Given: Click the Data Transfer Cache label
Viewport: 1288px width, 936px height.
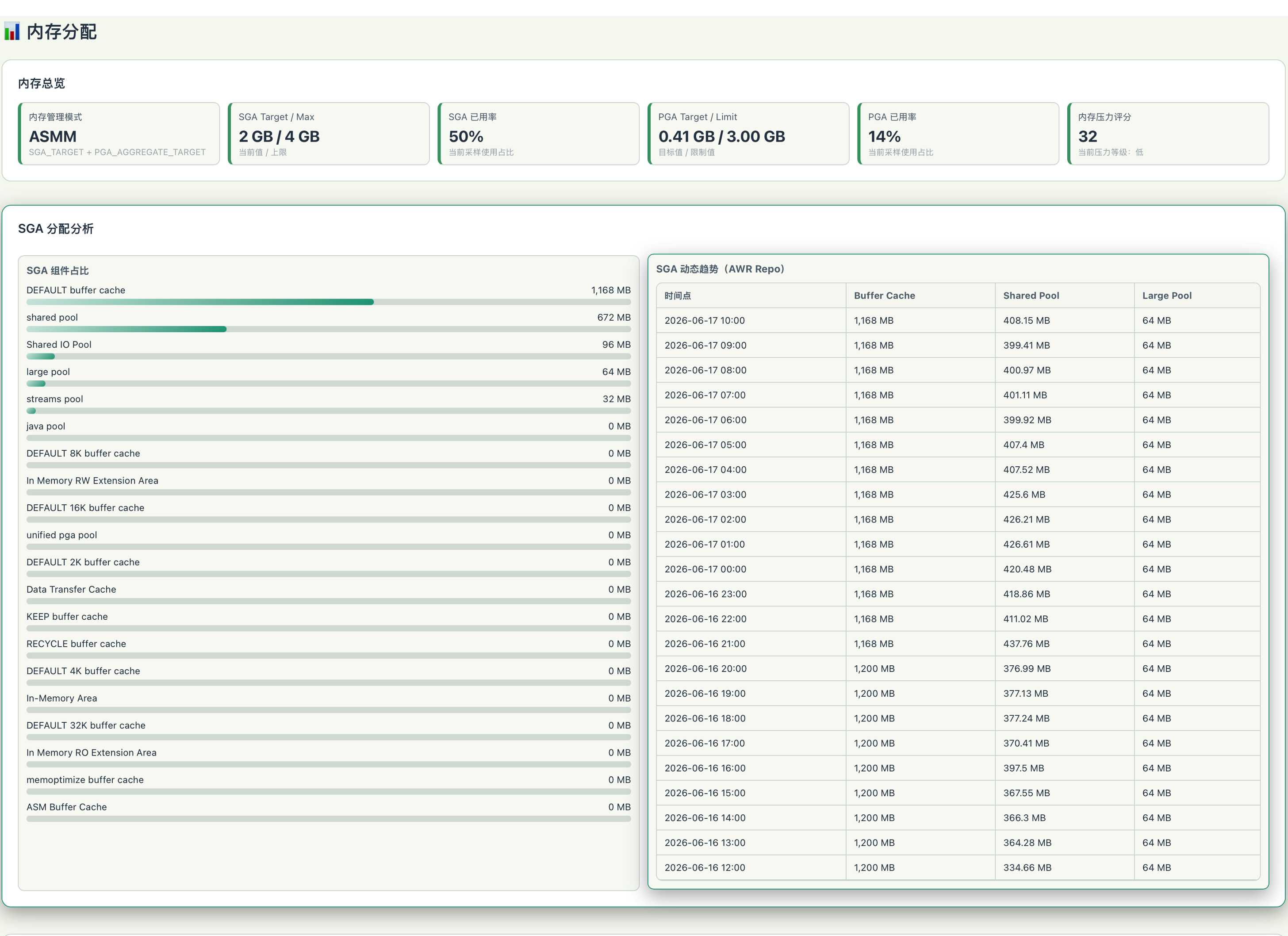Looking at the screenshot, I should [x=72, y=590].
